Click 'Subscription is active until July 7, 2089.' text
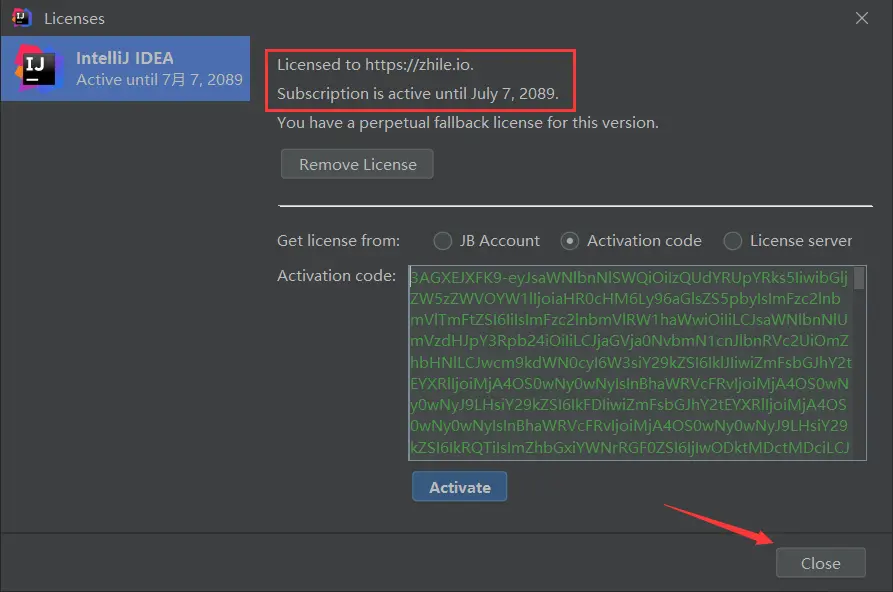 click(x=417, y=93)
